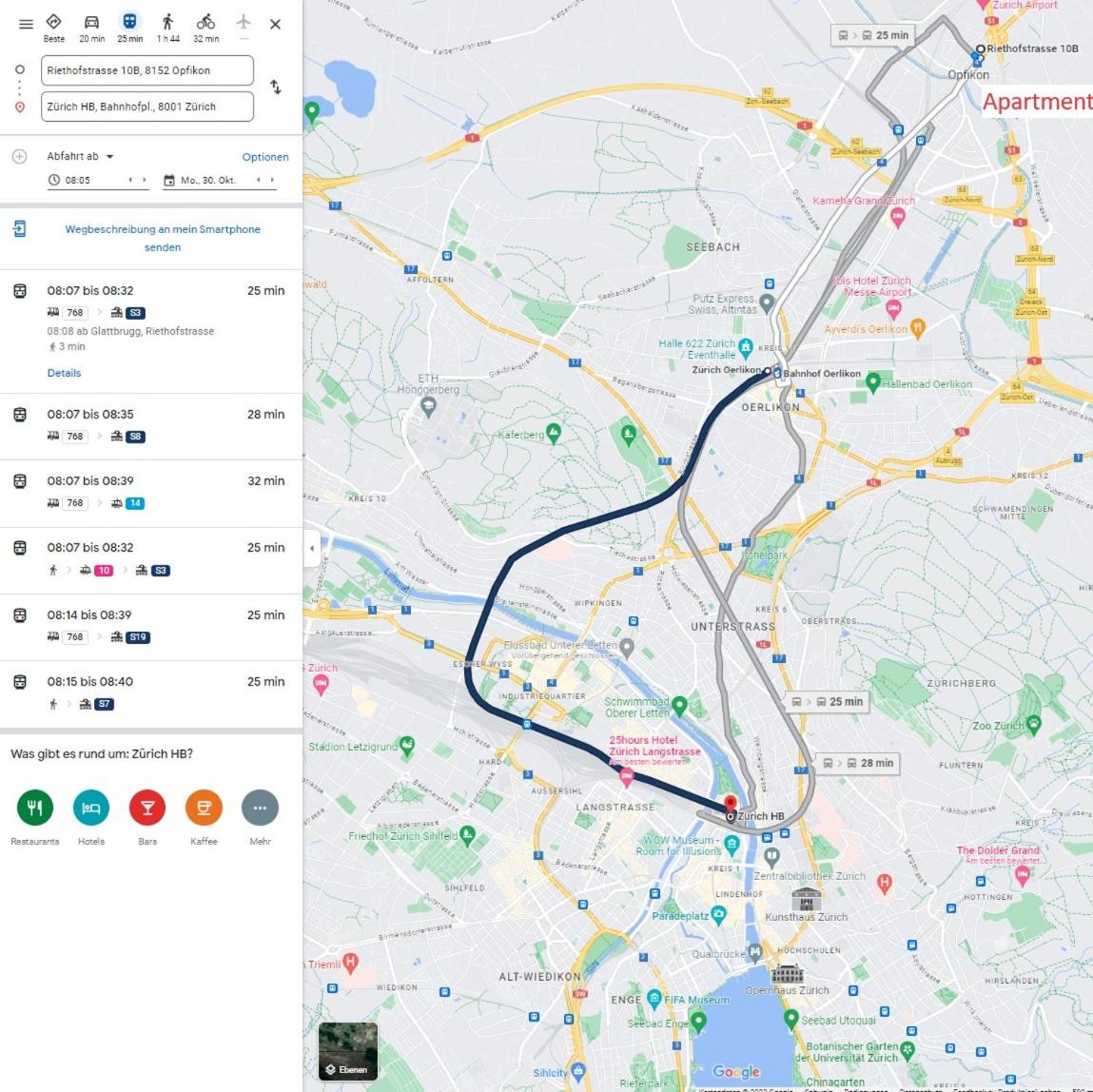Screen dimensions: 1093x1092
Task: Edit the Riethofstrasse 10B start field
Action: [x=147, y=70]
